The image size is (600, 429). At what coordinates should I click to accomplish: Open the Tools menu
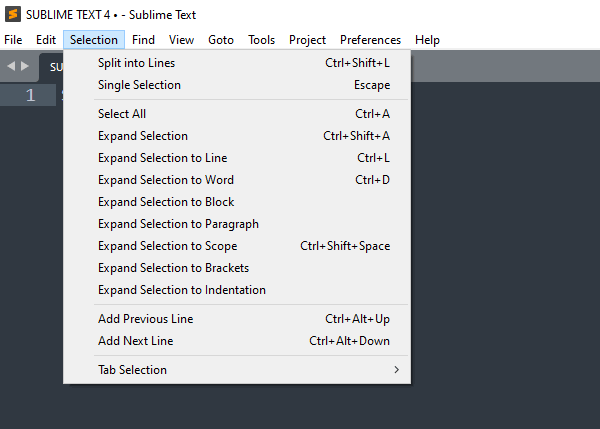click(261, 40)
